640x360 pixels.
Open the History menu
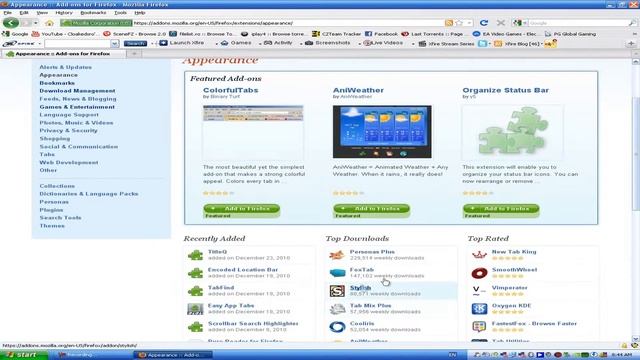click(x=64, y=13)
